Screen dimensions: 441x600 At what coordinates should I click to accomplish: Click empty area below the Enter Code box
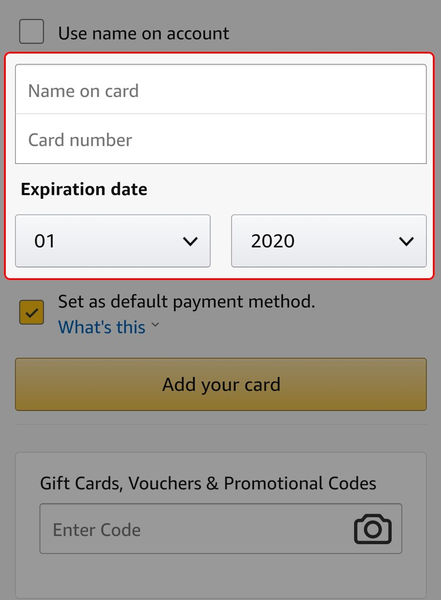point(221,576)
